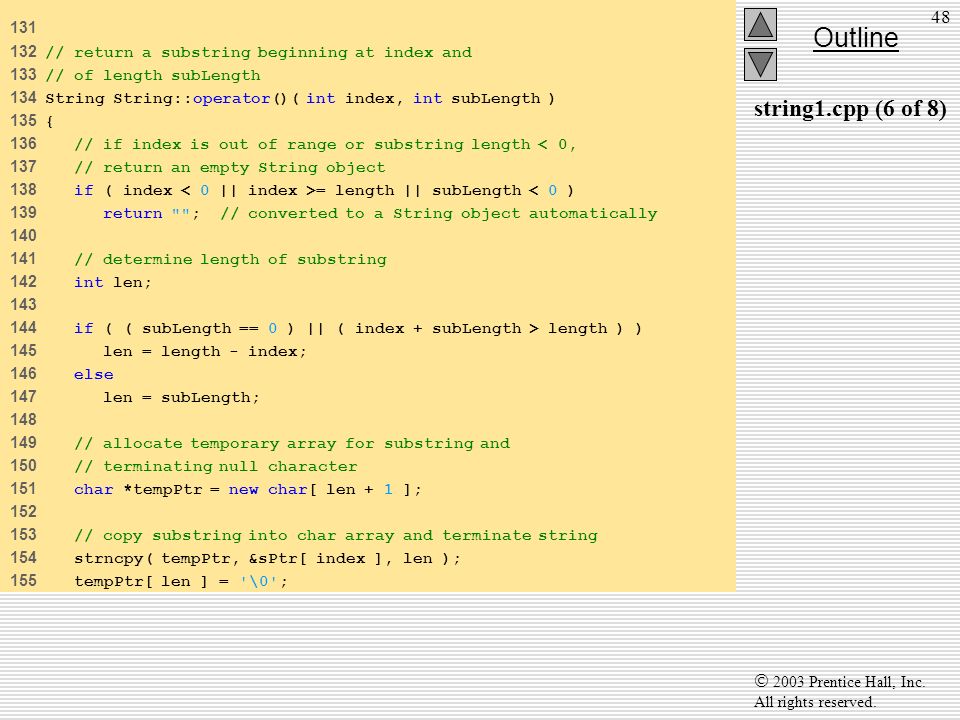Click 'len = length - index;' statement
Screen dimensions: 960x720
pos(204,351)
